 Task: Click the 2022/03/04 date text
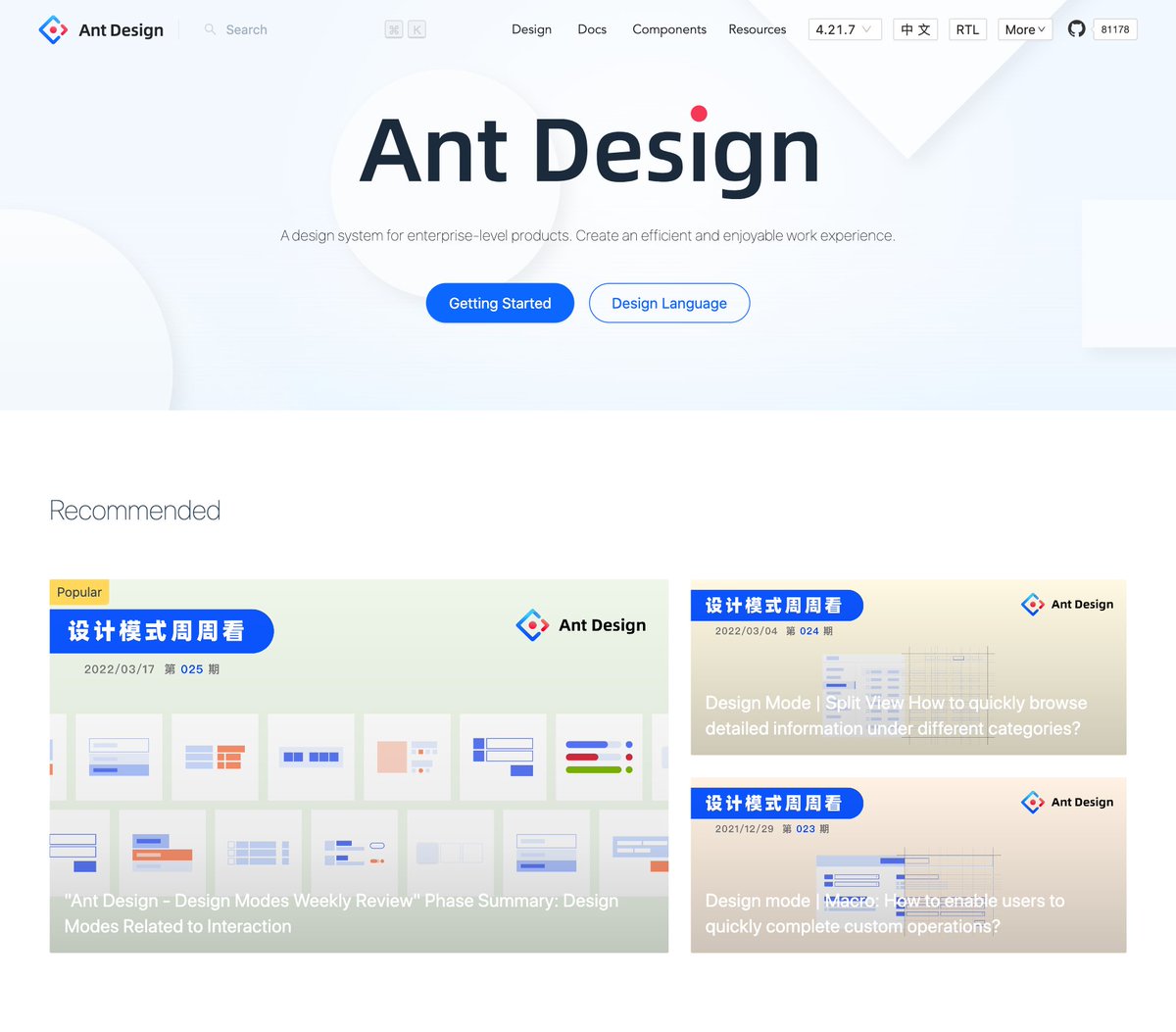click(x=746, y=631)
